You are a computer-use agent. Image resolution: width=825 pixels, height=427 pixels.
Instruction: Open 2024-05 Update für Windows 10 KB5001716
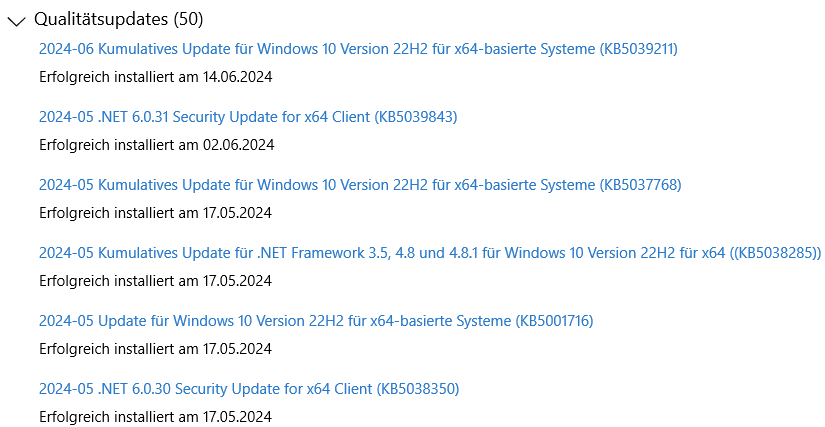pyautogui.click(x=316, y=321)
